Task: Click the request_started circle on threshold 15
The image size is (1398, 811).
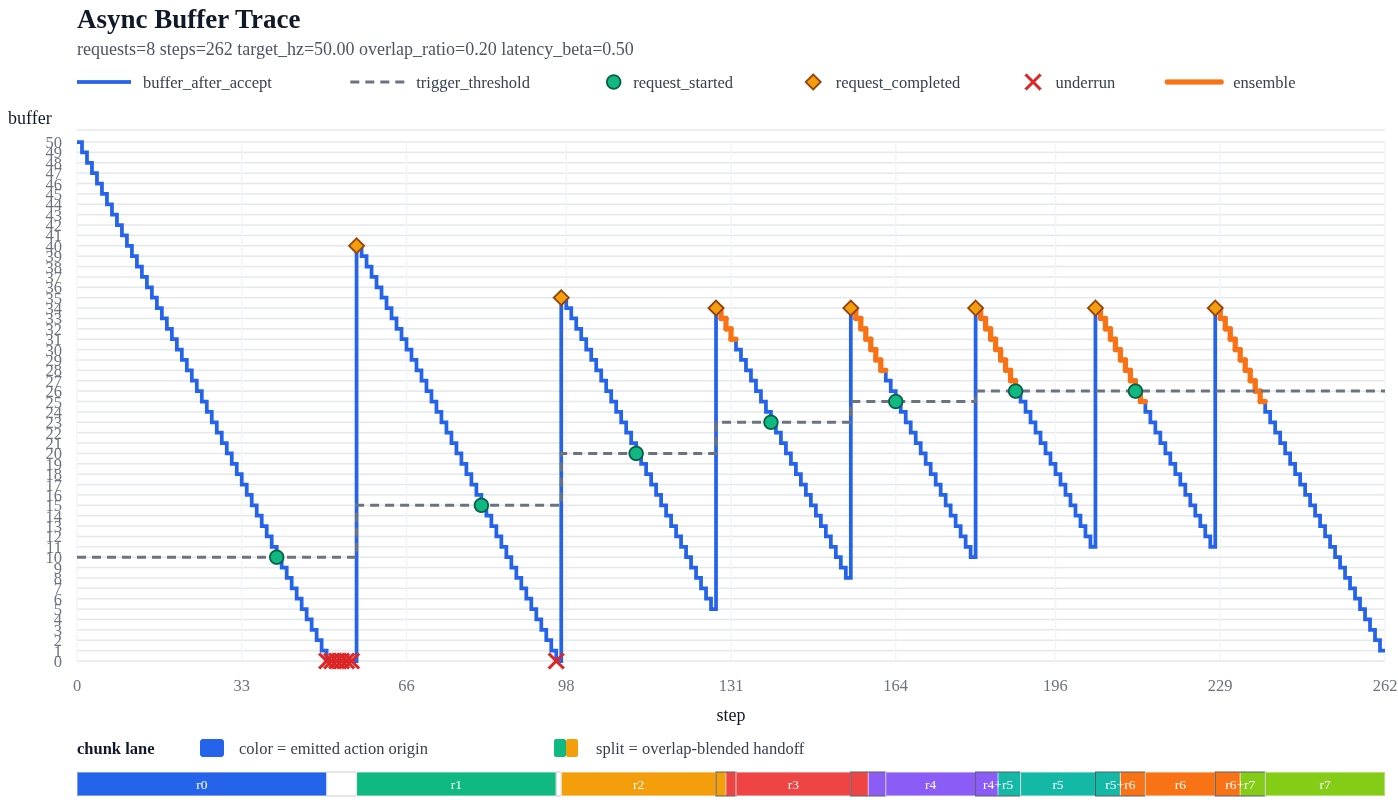Action: (481, 505)
